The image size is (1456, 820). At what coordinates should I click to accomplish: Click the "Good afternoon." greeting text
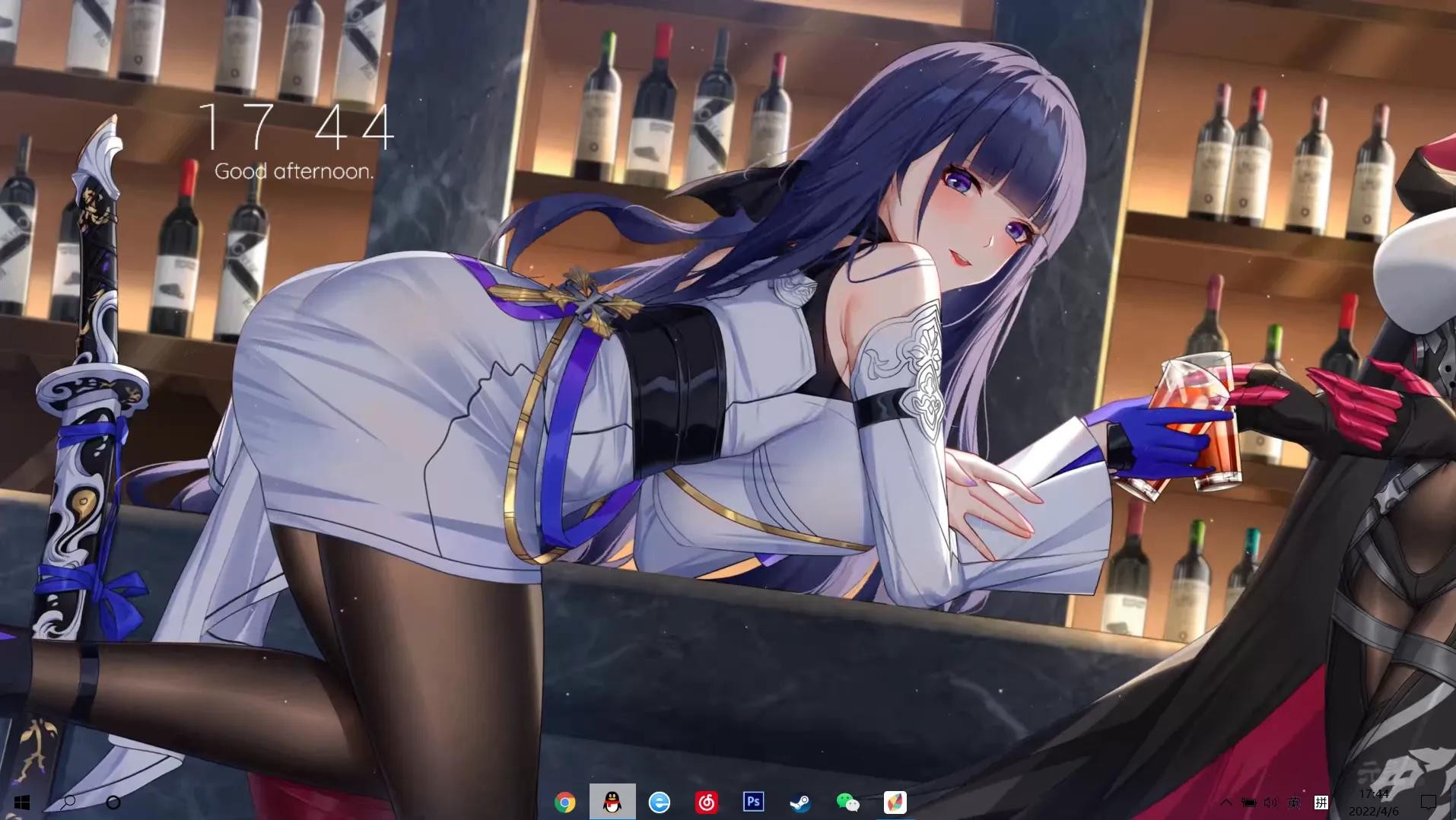click(x=294, y=171)
